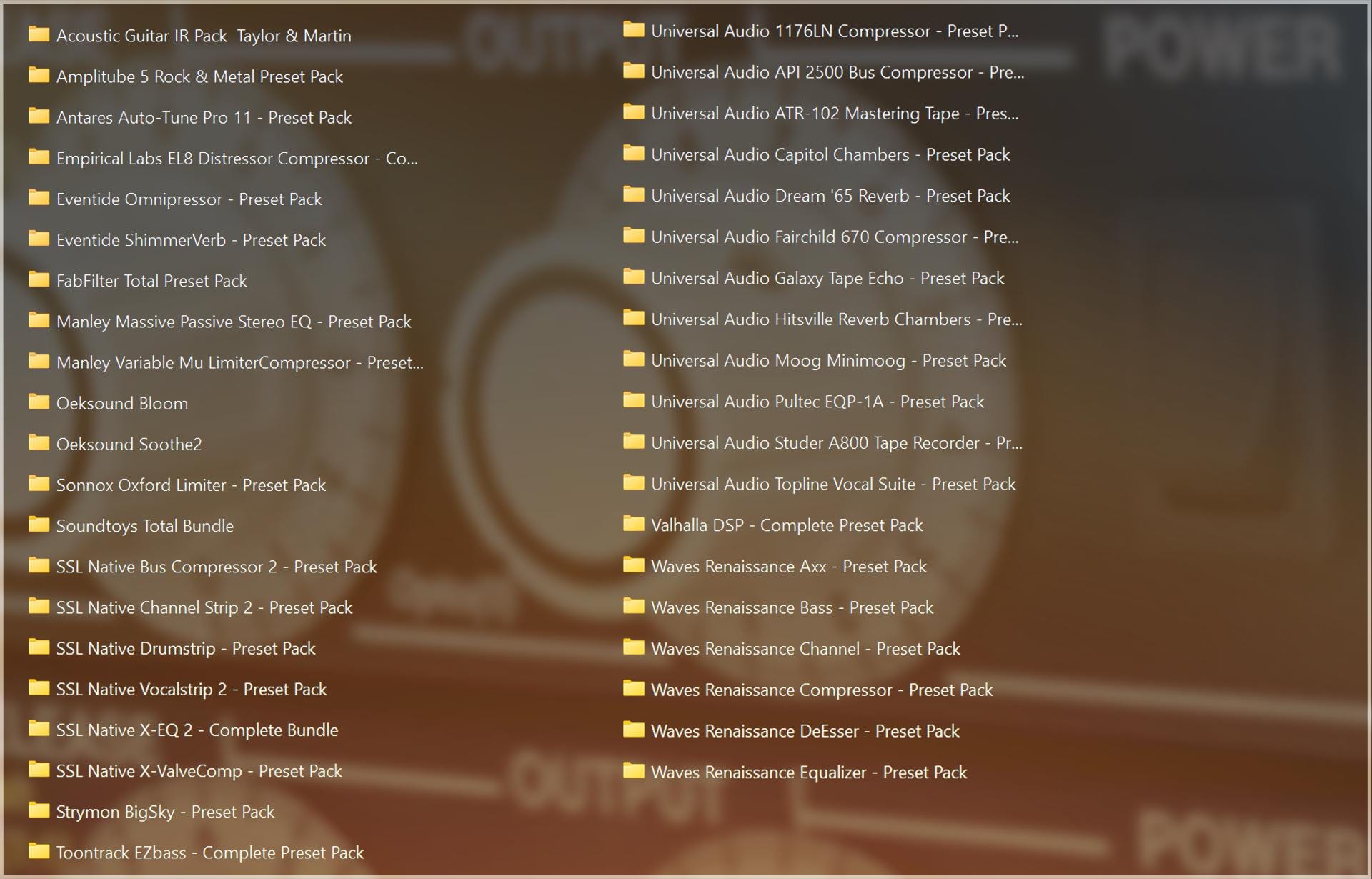This screenshot has width=1372, height=879.
Task: Click 'Waves Renaissance Bass - Preset Pack' name
Action: click(x=792, y=607)
